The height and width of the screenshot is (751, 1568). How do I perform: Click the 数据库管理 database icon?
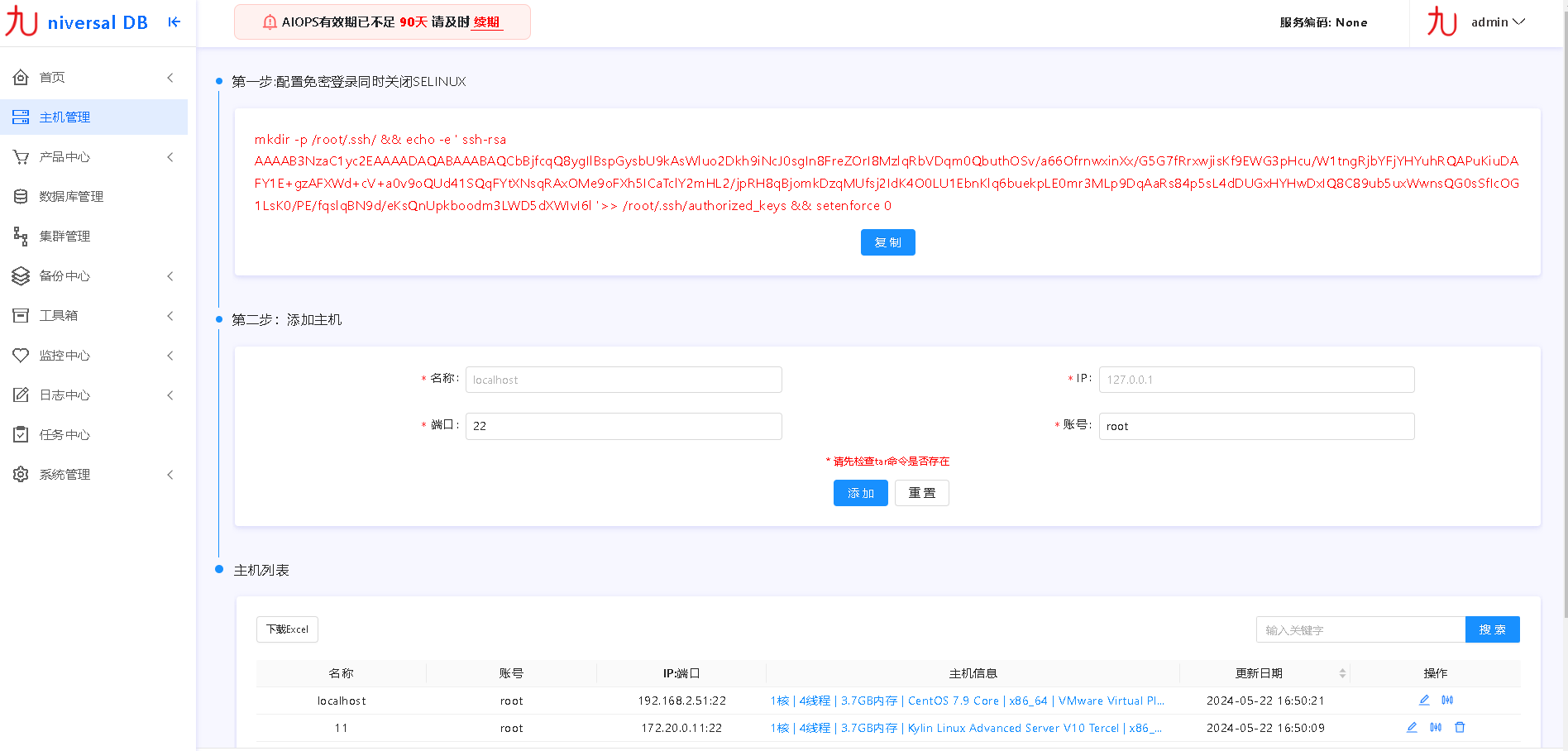21,196
